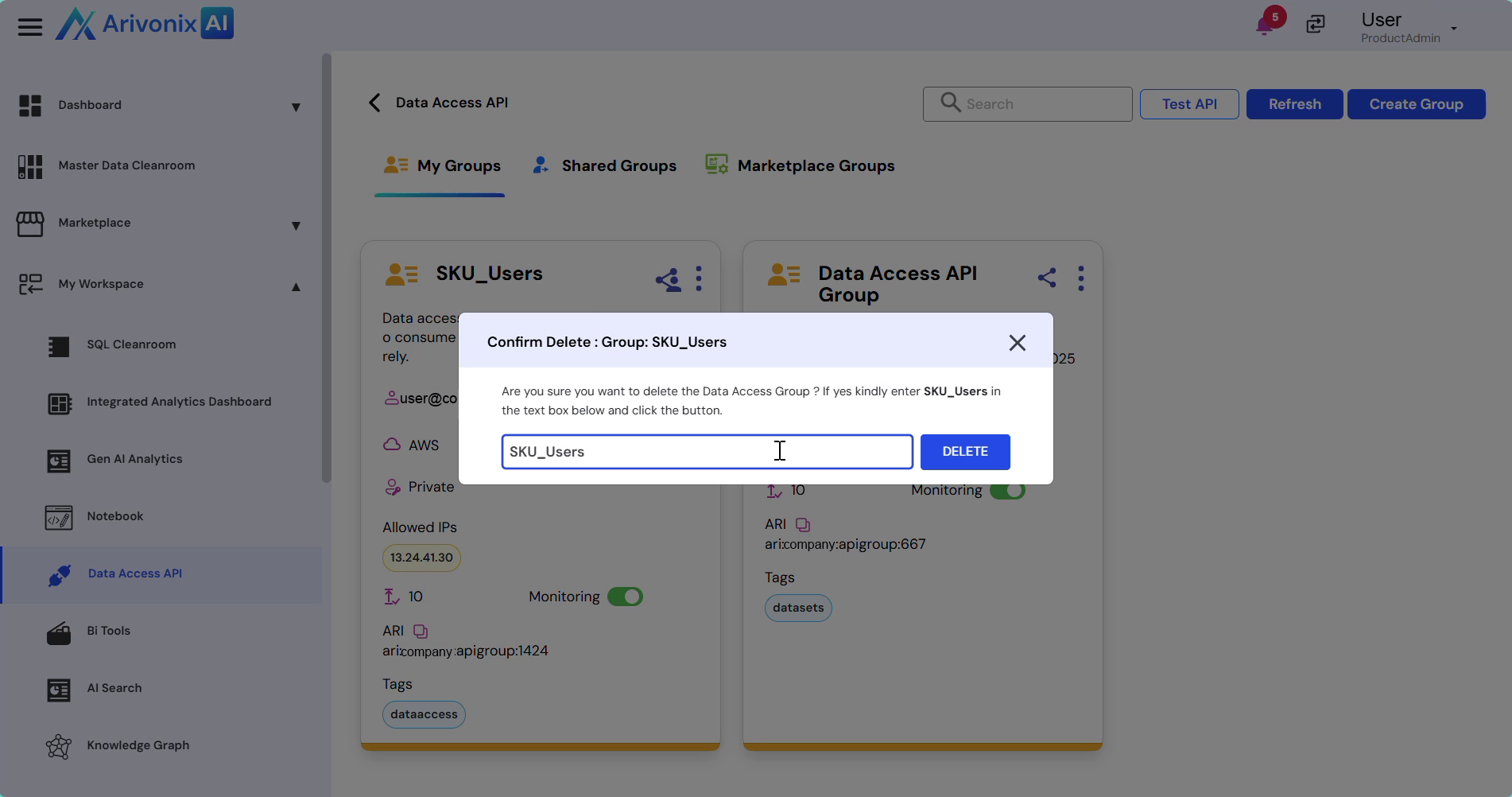Go back using the arrow beside Data Access API
Image resolution: width=1512 pixels, height=797 pixels.
point(374,103)
